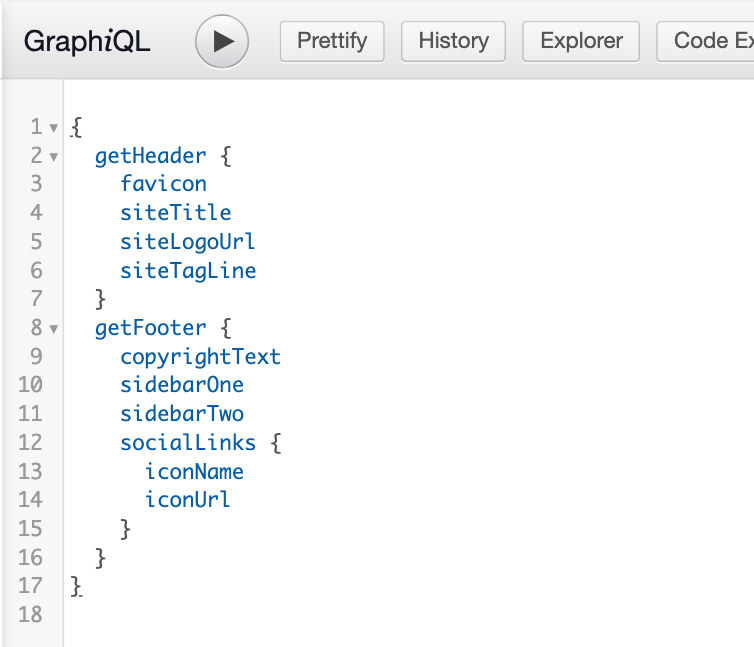Collapse the getFooter block fold arrow
Screen dimensions: 754x647
pyautogui.click(x=54, y=329)
